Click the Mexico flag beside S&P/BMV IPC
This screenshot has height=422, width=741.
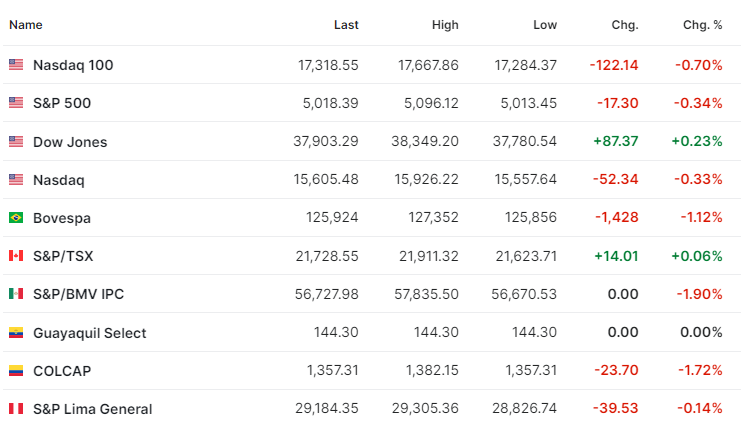pos(16,294)
